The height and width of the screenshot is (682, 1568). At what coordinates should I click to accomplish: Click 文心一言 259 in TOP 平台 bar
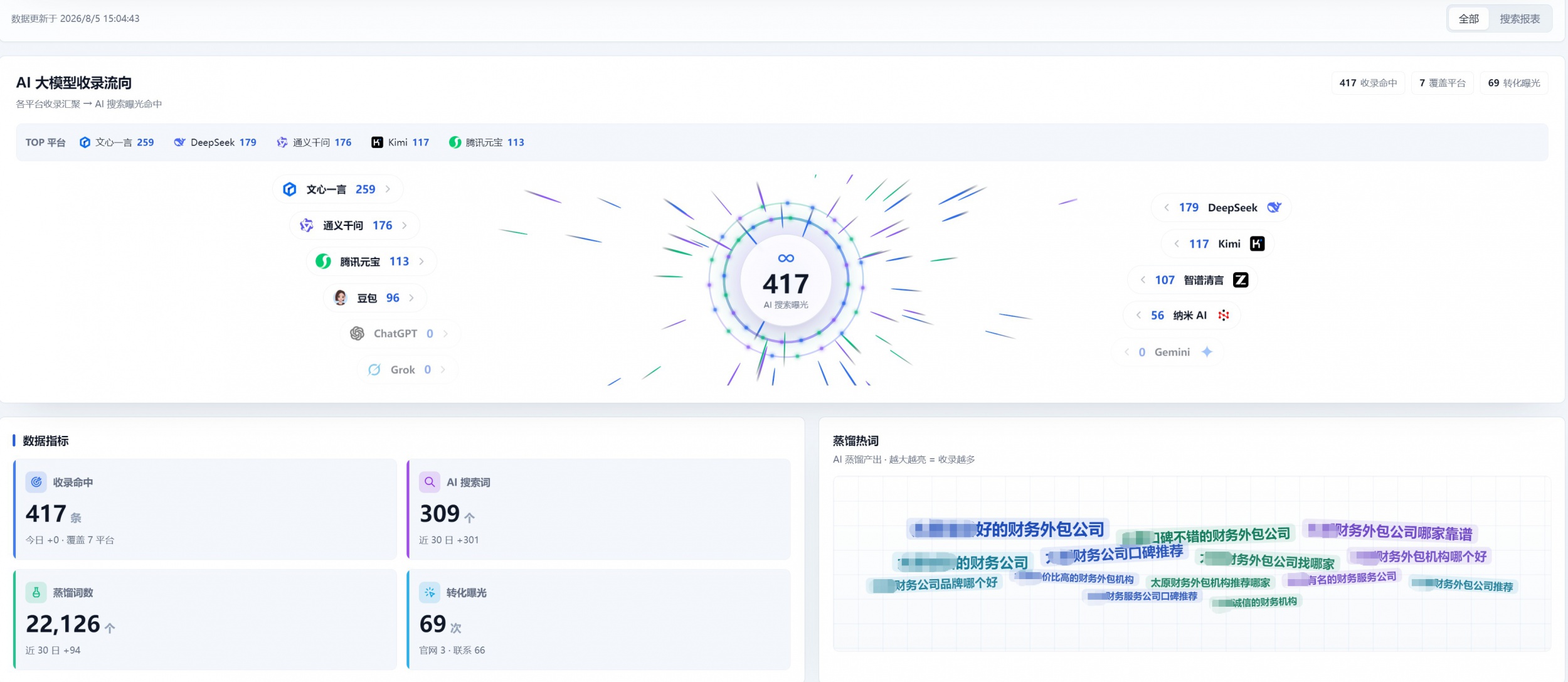[117, 142]
